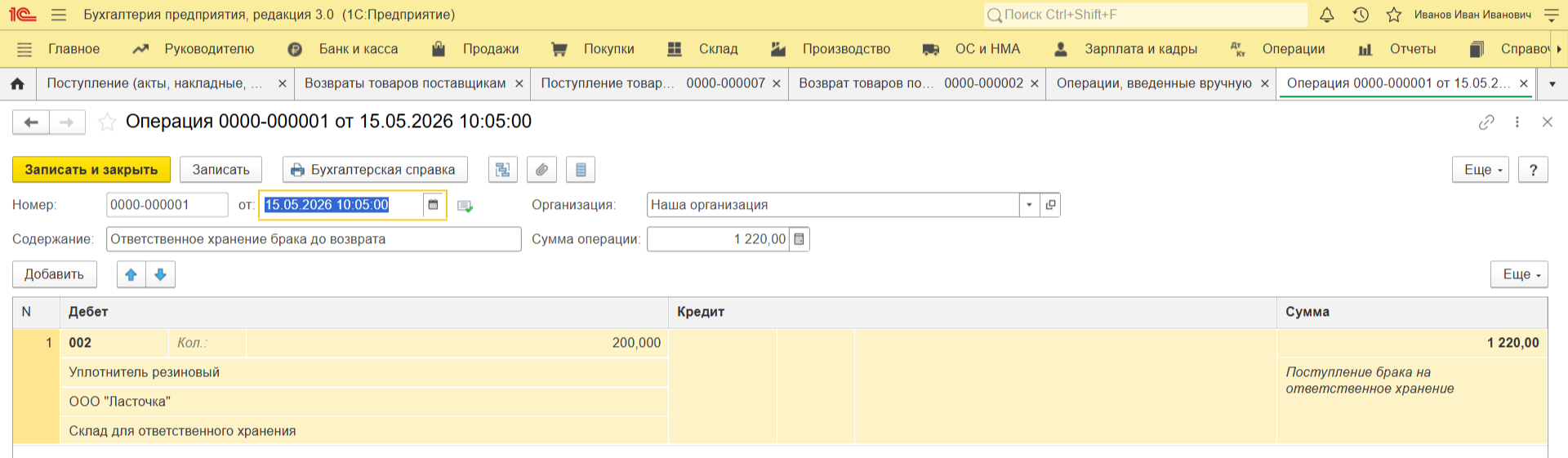The width and height of the screenshot is (1568, 458).
Task: Select ООО "Ласточка" cell
Action: pyautogui.click(x=364, y=402)
